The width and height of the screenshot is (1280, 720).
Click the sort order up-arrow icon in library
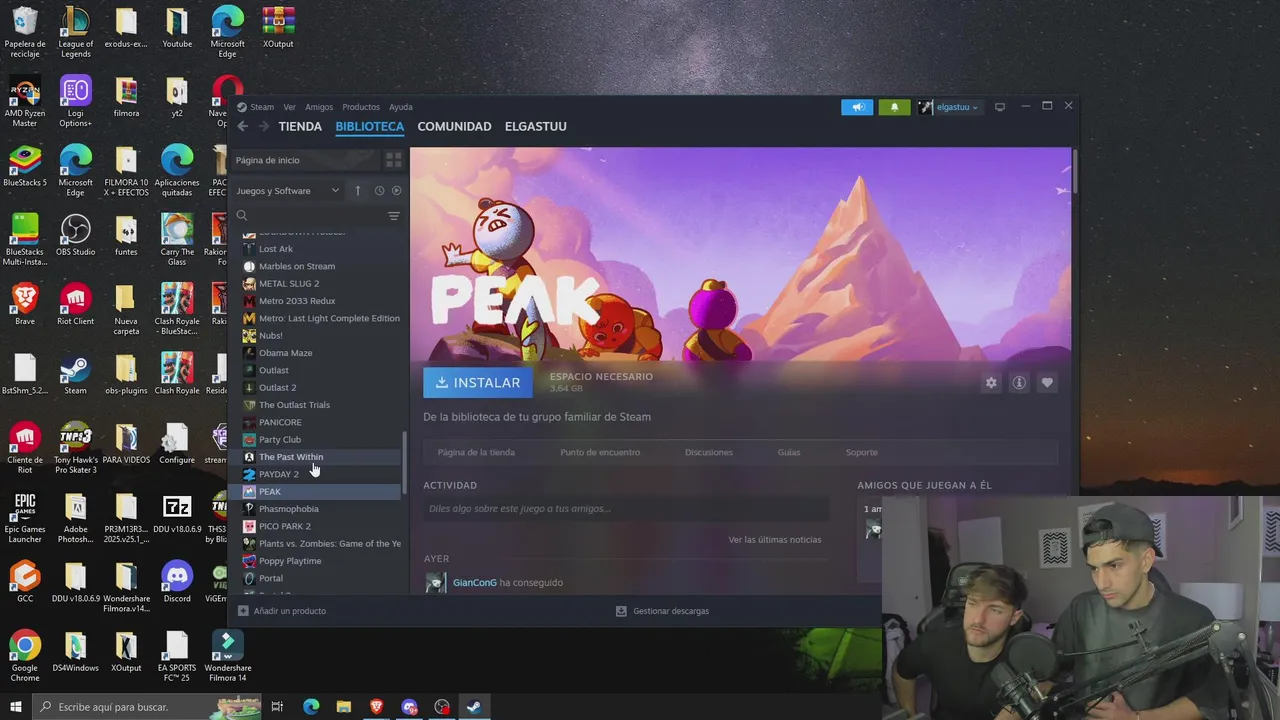tap(358, 190)
